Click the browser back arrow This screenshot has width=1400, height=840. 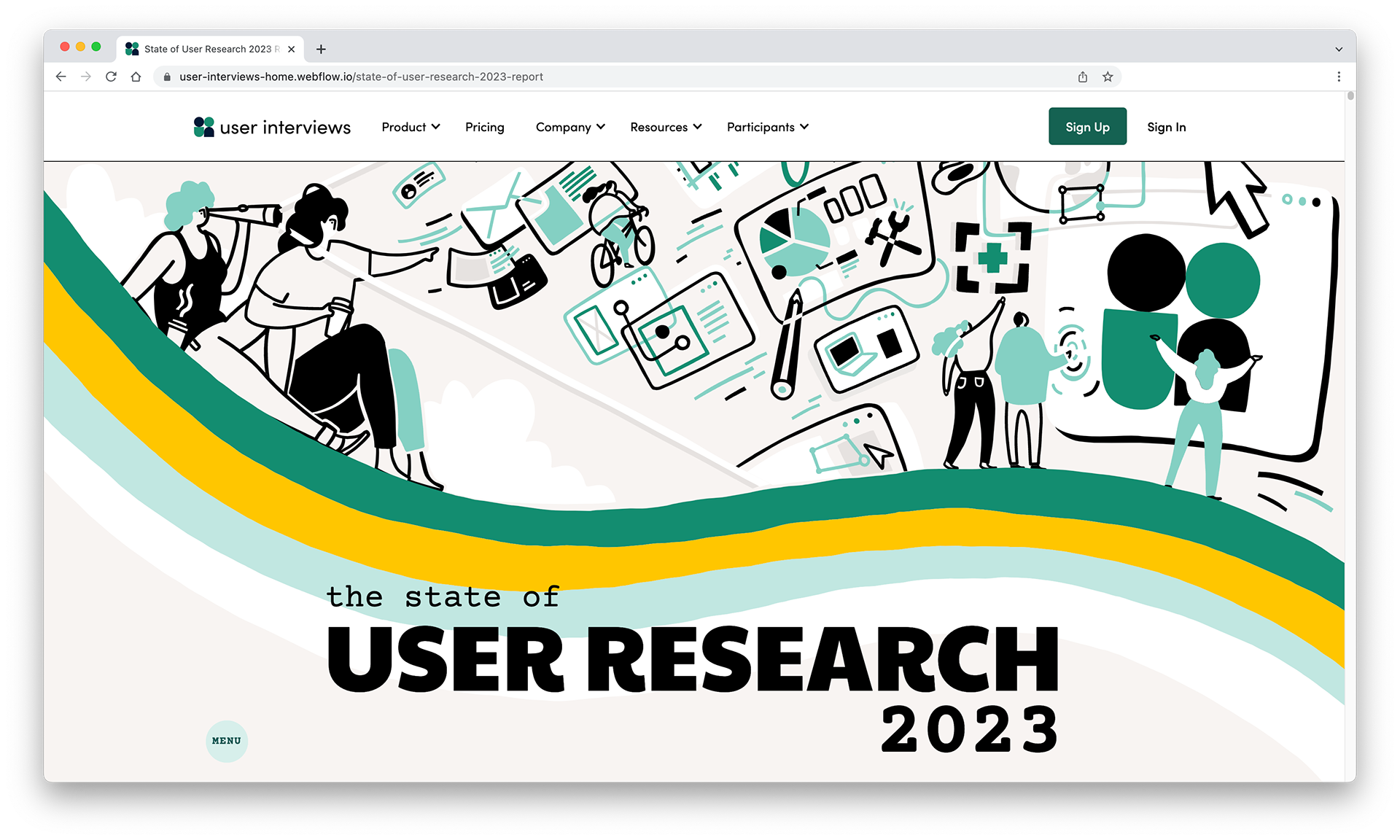tap(61, 77)
